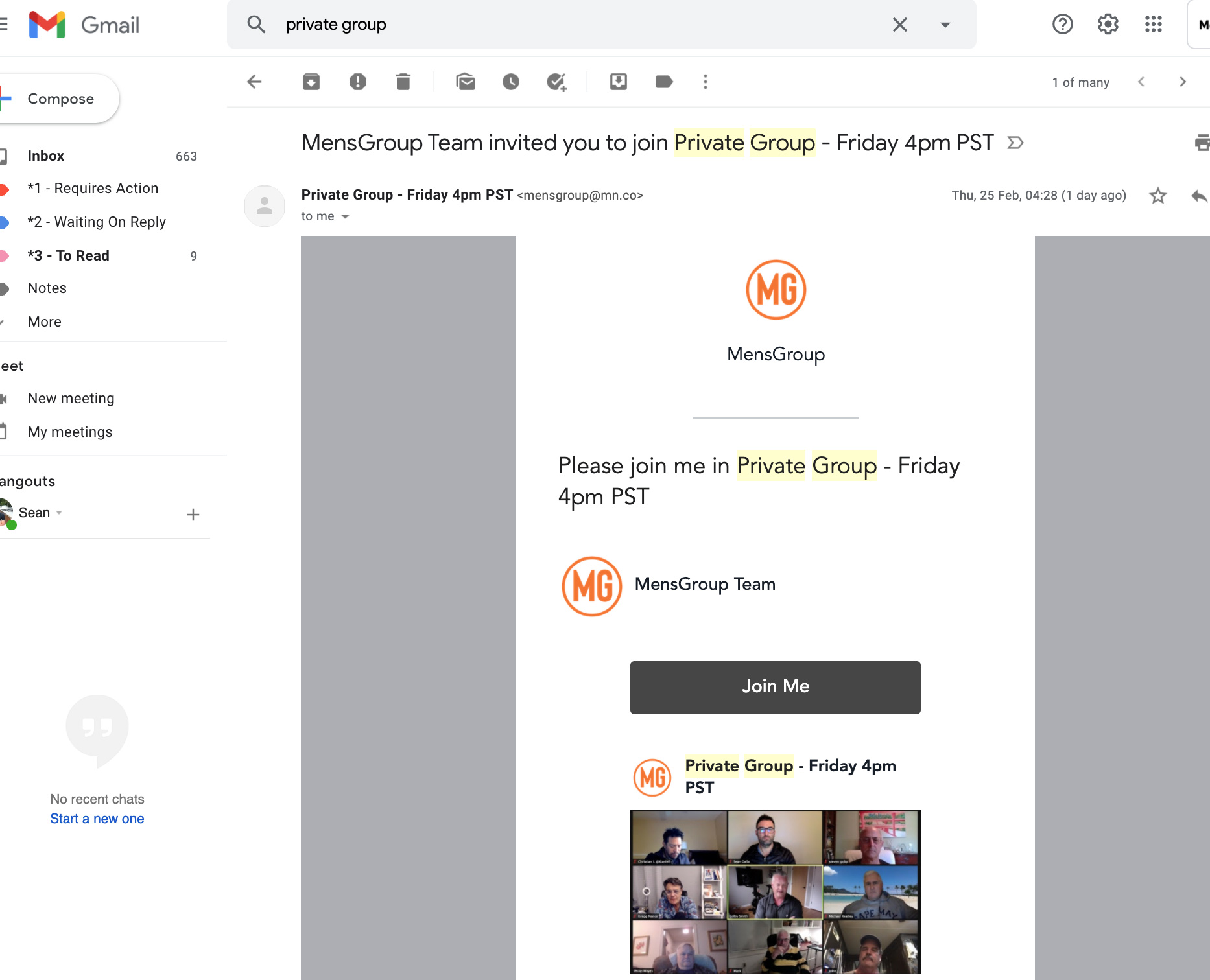
Task: Click sender email mensgroup@mn.co
Action: point(580,196)
